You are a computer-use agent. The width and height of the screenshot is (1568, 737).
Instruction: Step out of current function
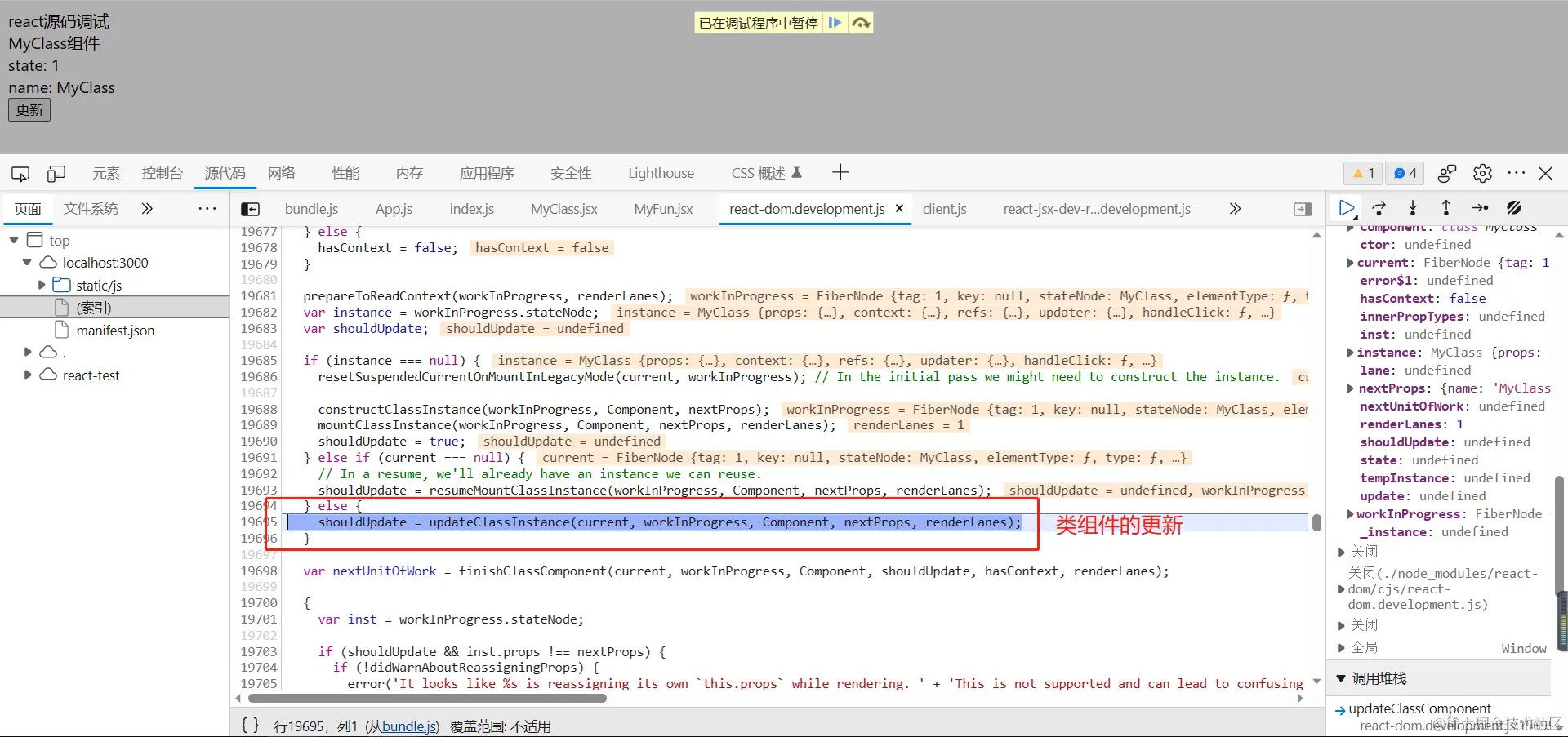(1446, 208)
